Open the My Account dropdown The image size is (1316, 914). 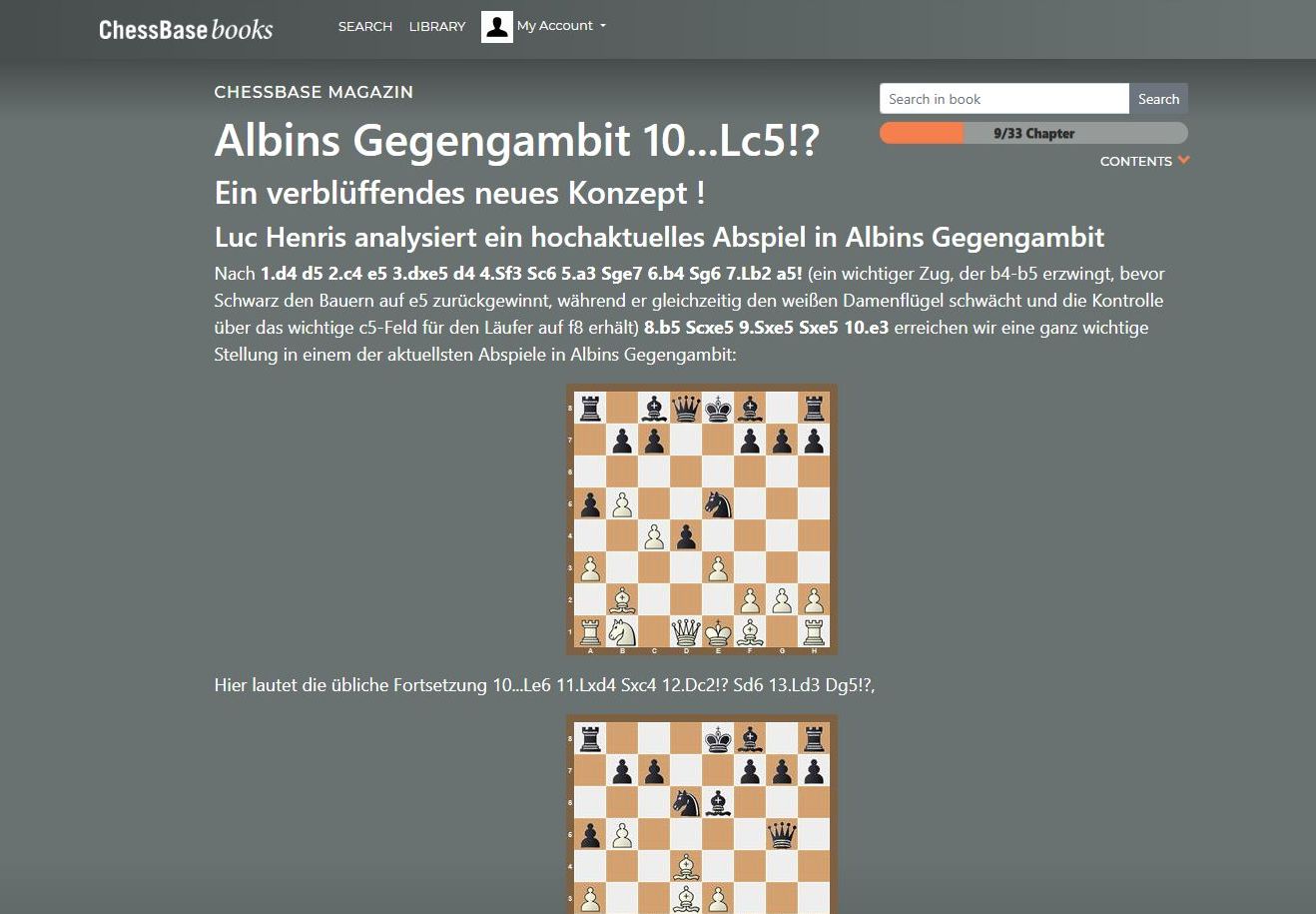[x=561, y=26]
